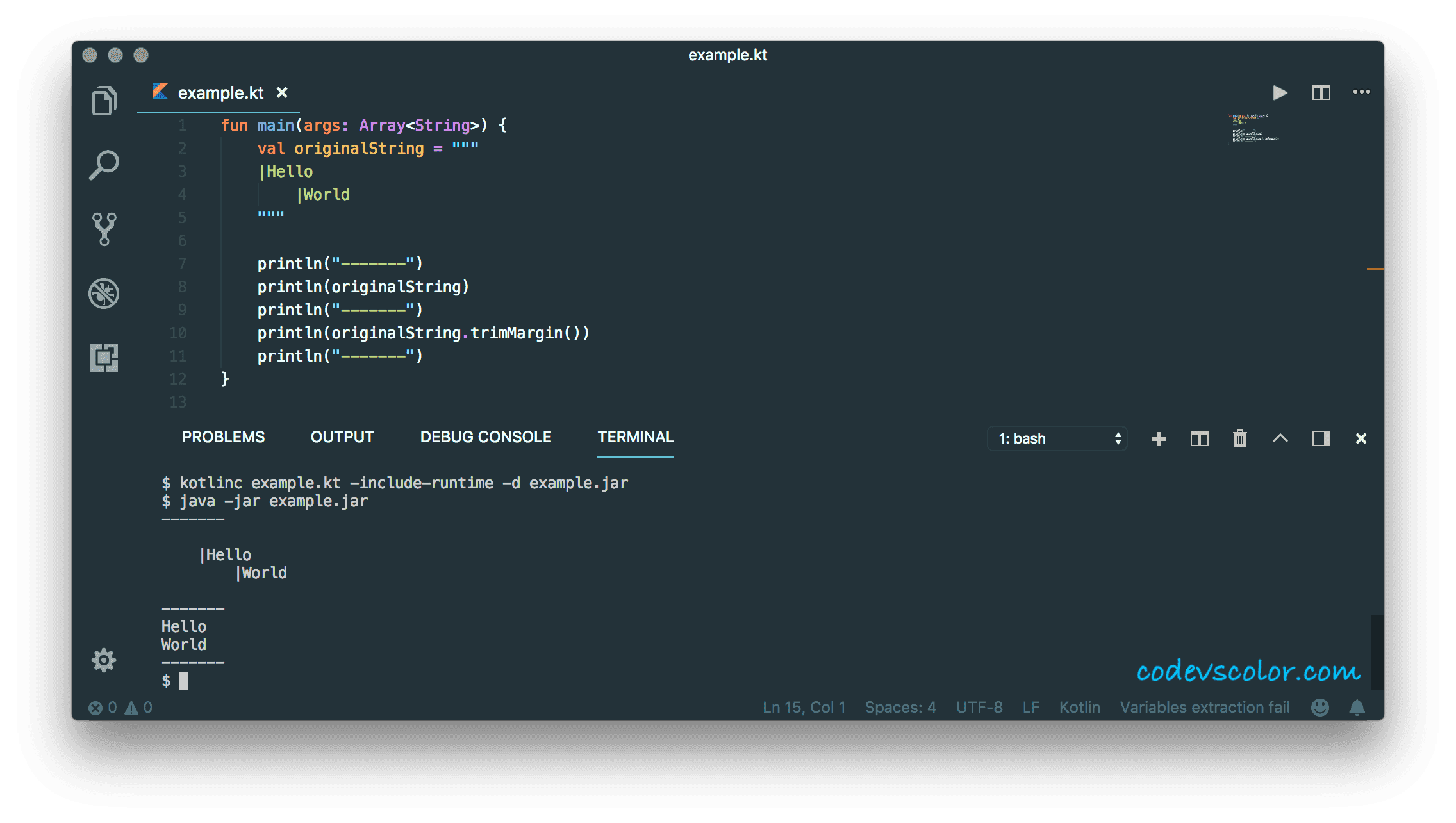Split the terminal pane
The width and height of the screenshot is (1456, 823).
pos(1198,438)
